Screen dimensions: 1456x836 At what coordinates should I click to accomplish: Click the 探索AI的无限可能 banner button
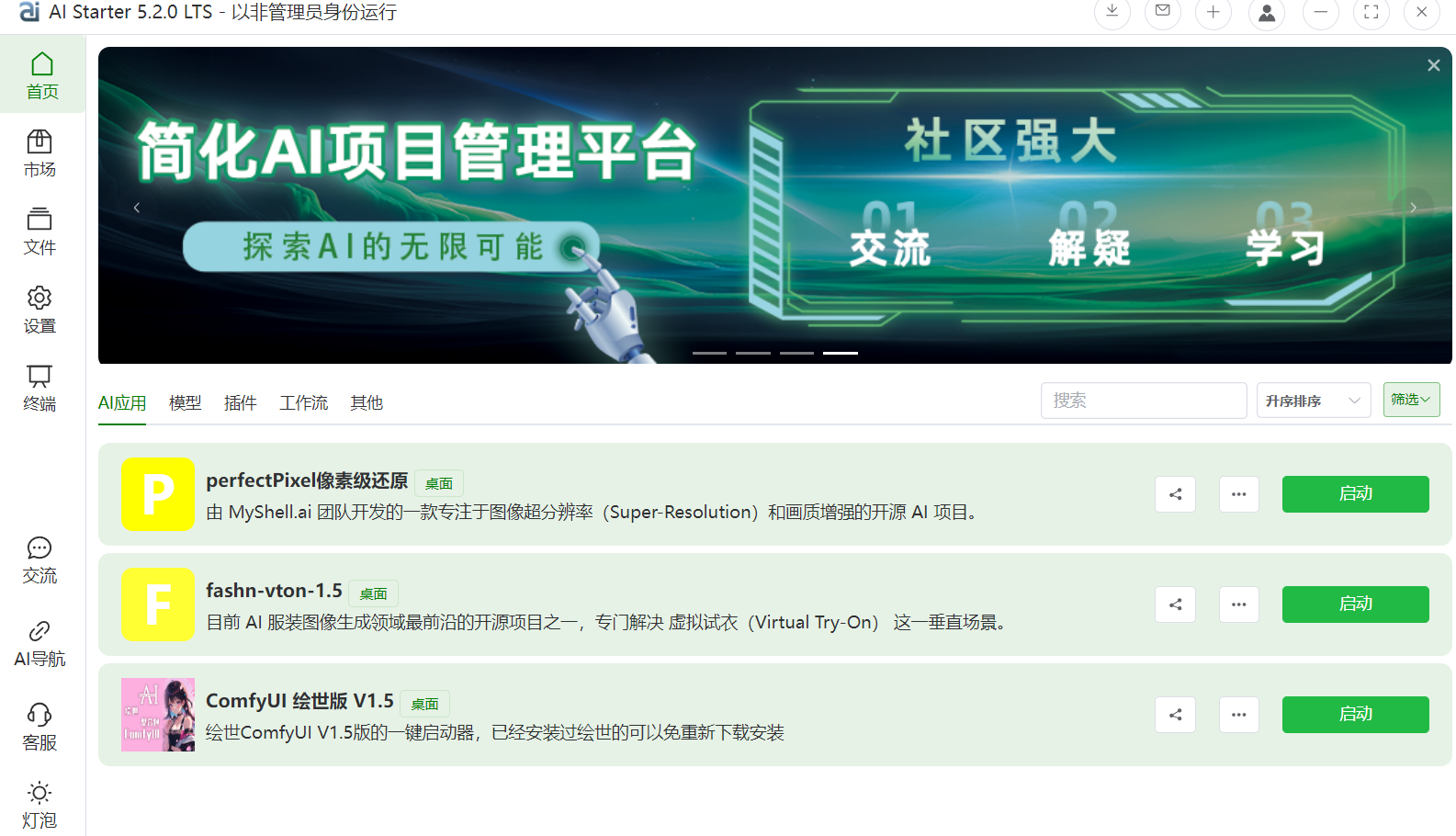click(392, 246)
